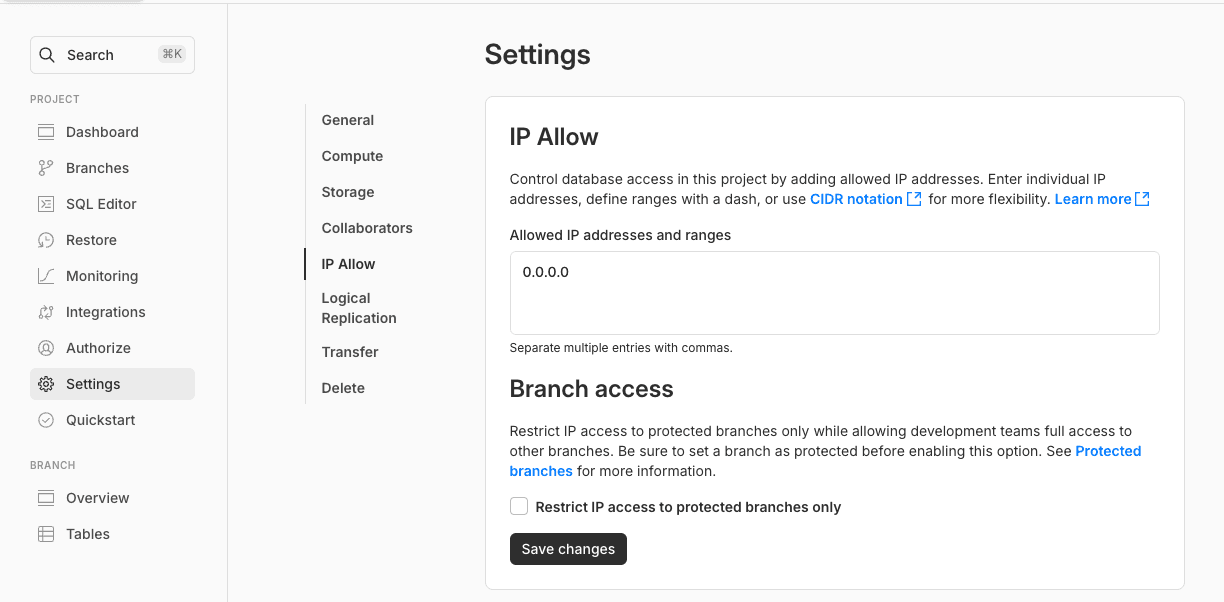Open the Compute settings section
The image size is (1224, 602).
pos(352,155)
